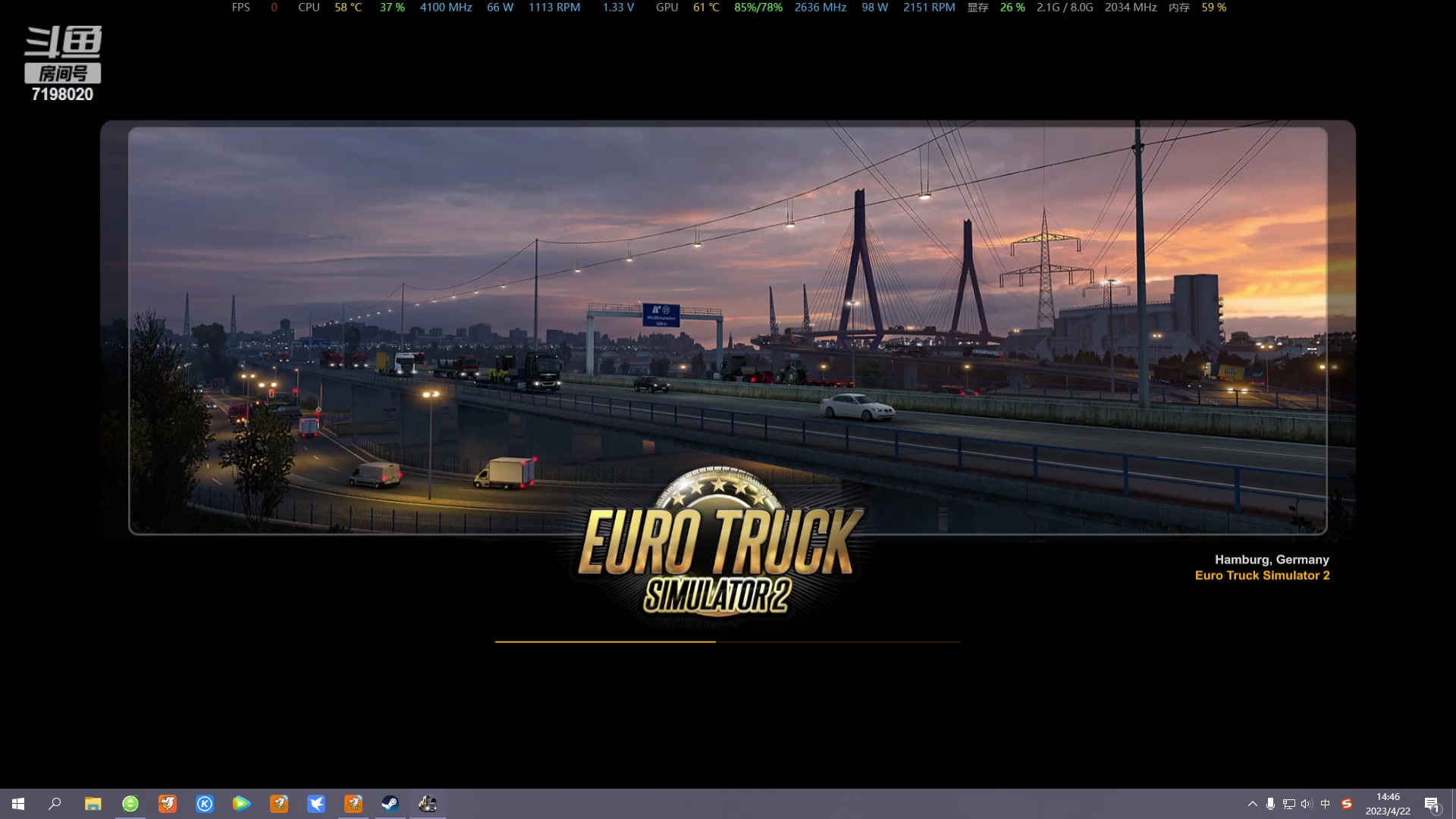This screenshot has height=819, width=1456.
Task: Click the VRAM usage '2.1G / 8.0G'
Action: click(x=1065, y=7)
